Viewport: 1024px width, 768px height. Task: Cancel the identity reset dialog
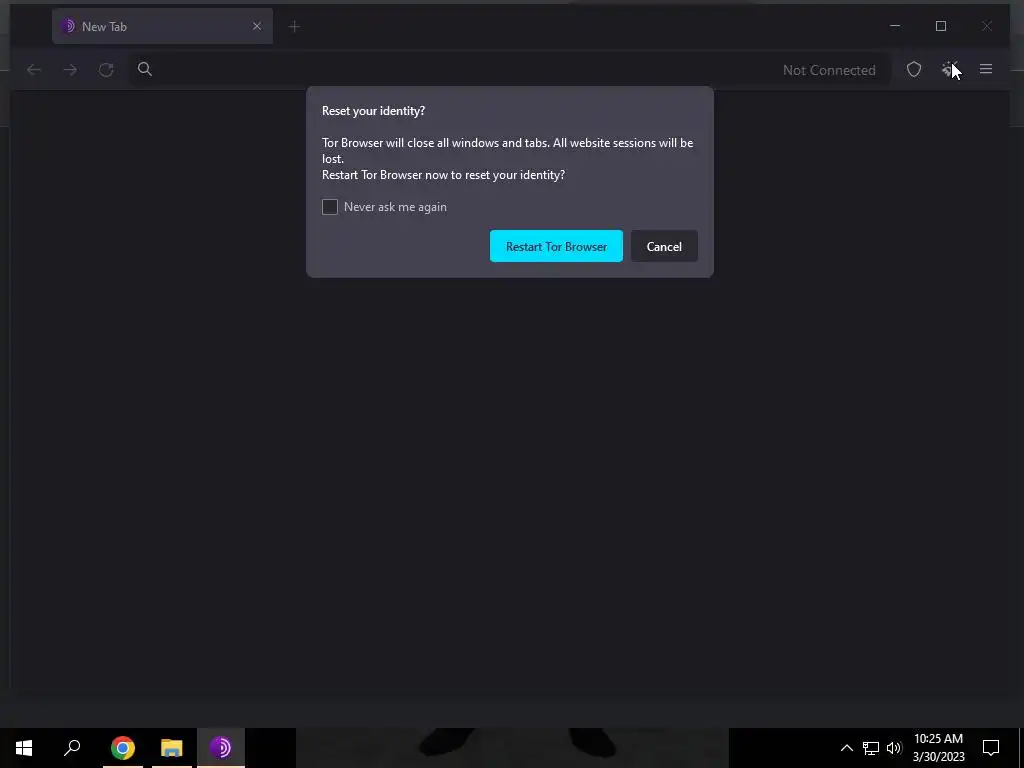click(664, 246)
